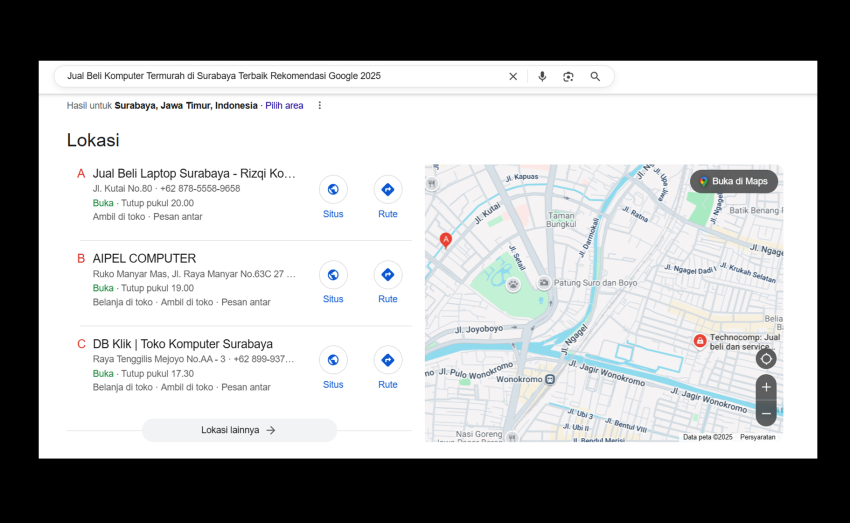Image resolution: width=850 pixels, height=523 pixels.
Task: Zoom in the map with plus
Action: tap(766, 387)
